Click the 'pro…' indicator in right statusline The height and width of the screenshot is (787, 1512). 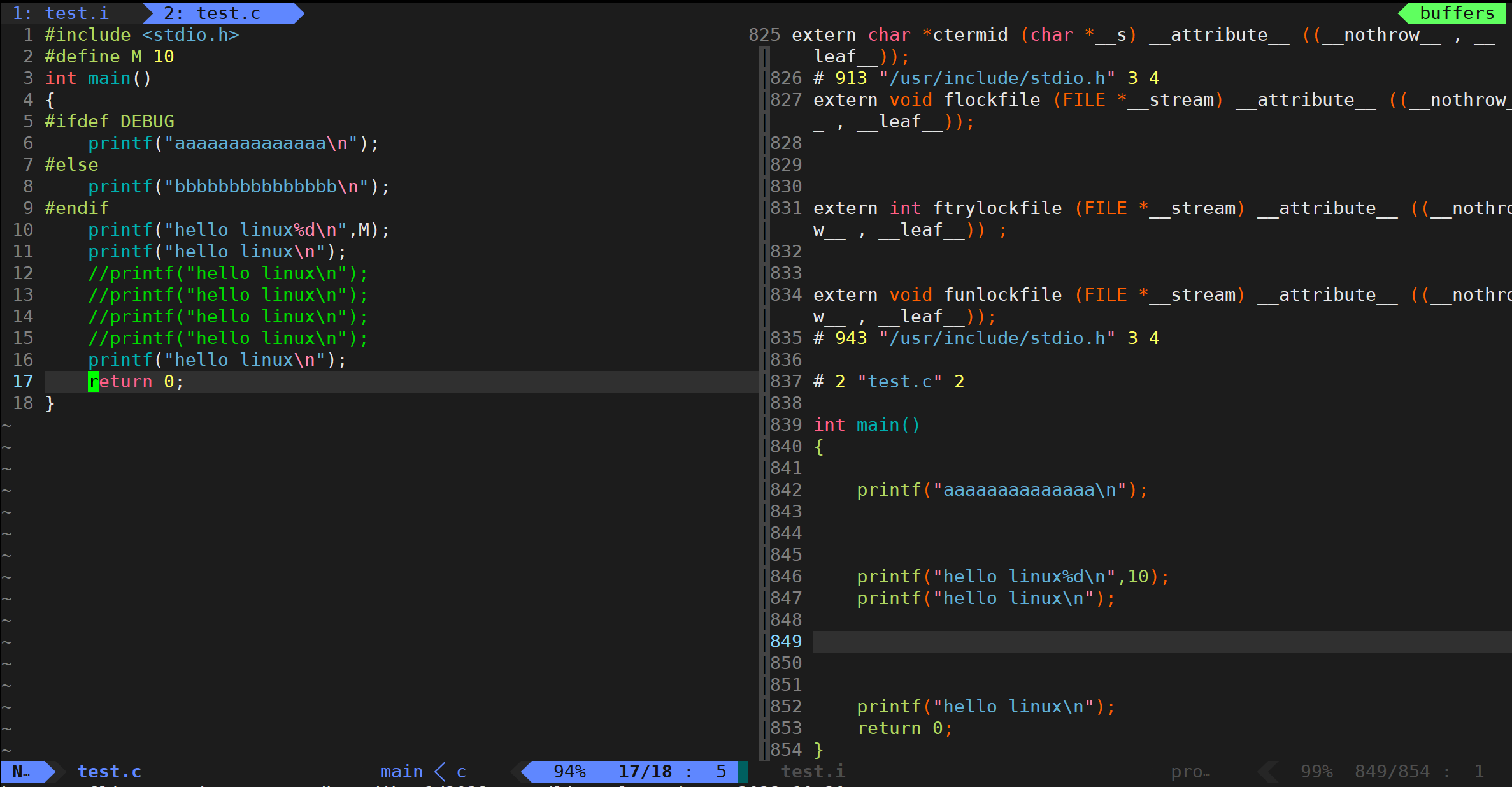(x=1190, y=772)
